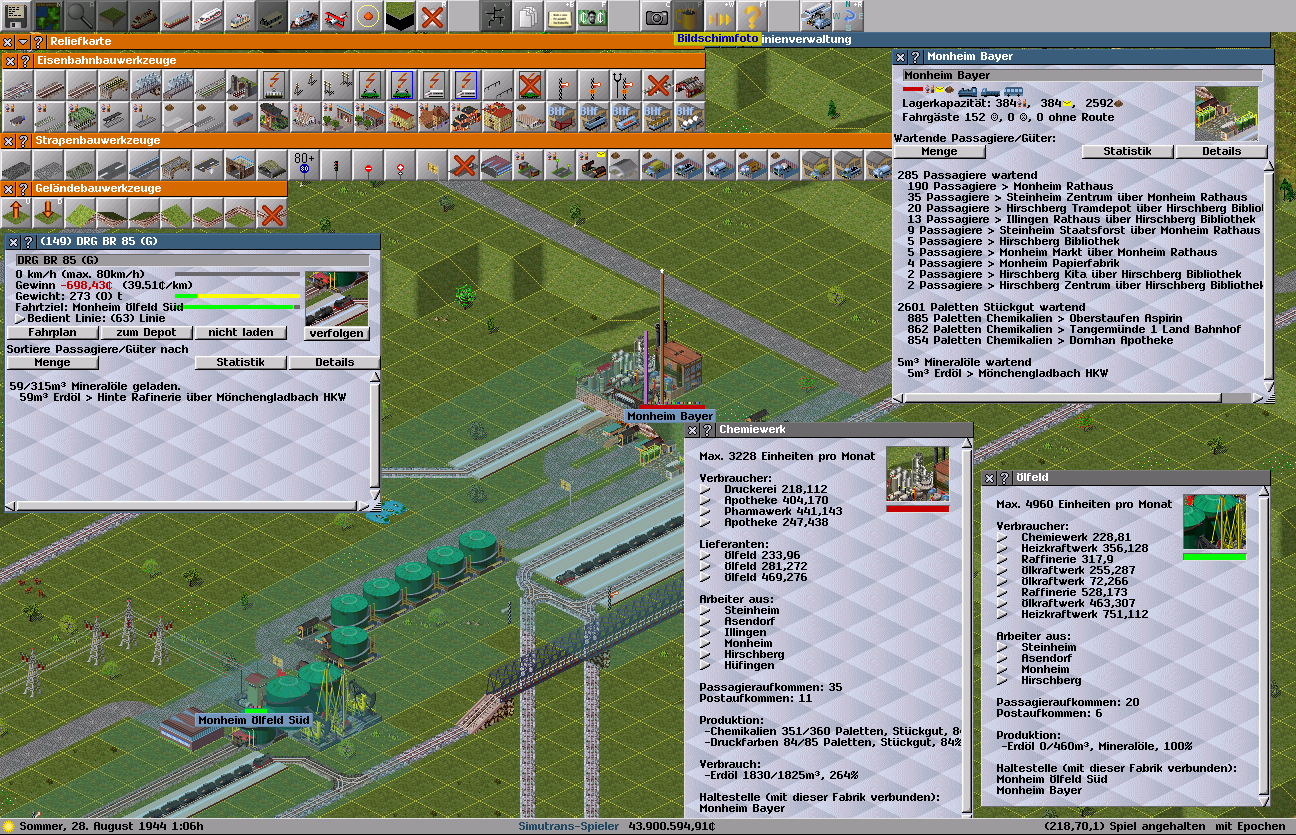This screenshot has height=835, width=1296.
Task: Select the 80+ speed limit road sign tool
Action: (x=304, y=164)
